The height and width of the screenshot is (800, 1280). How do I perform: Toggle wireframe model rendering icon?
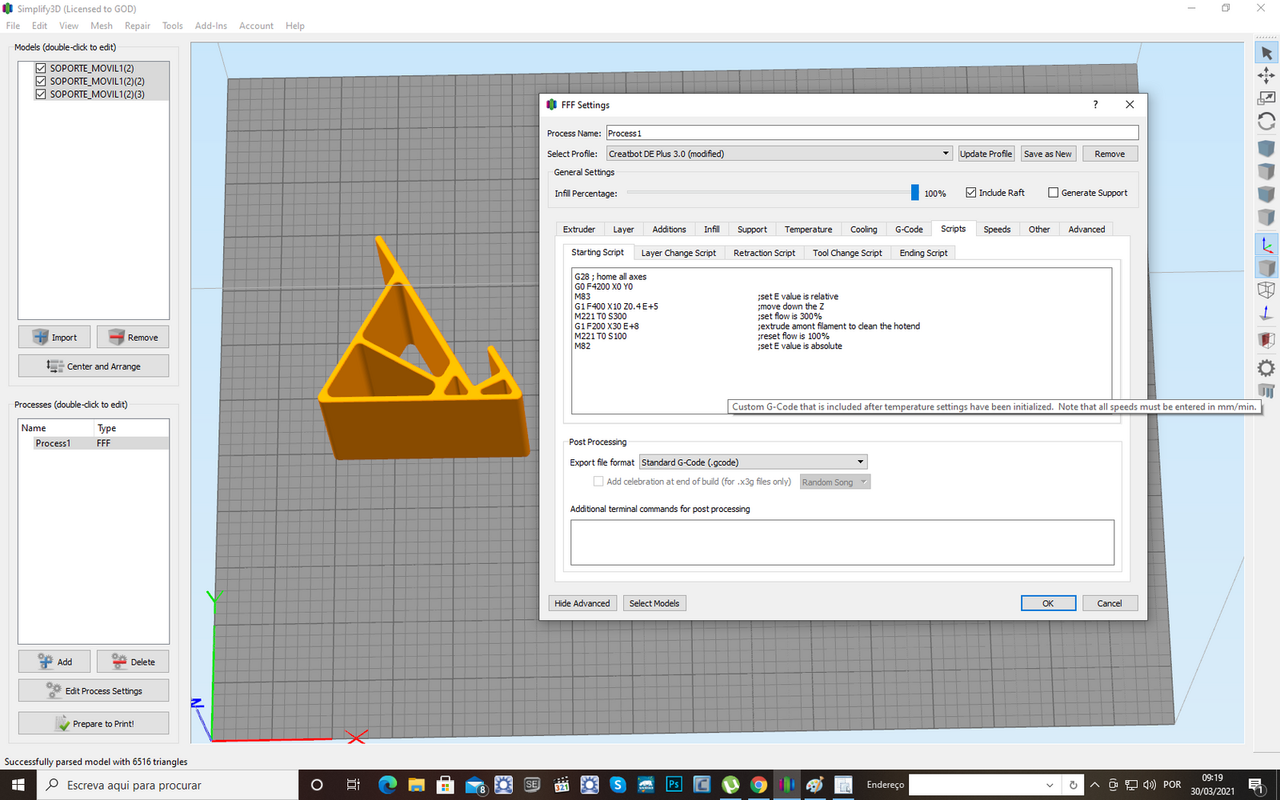[x=1265, y=290]
